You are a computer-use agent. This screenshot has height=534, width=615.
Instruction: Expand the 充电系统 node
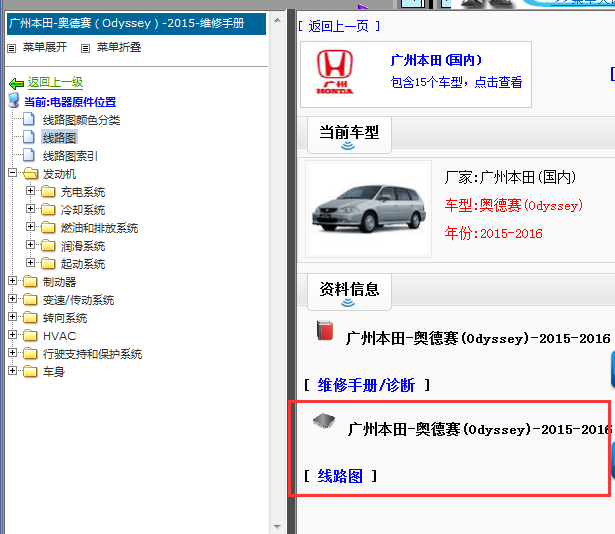30,190
